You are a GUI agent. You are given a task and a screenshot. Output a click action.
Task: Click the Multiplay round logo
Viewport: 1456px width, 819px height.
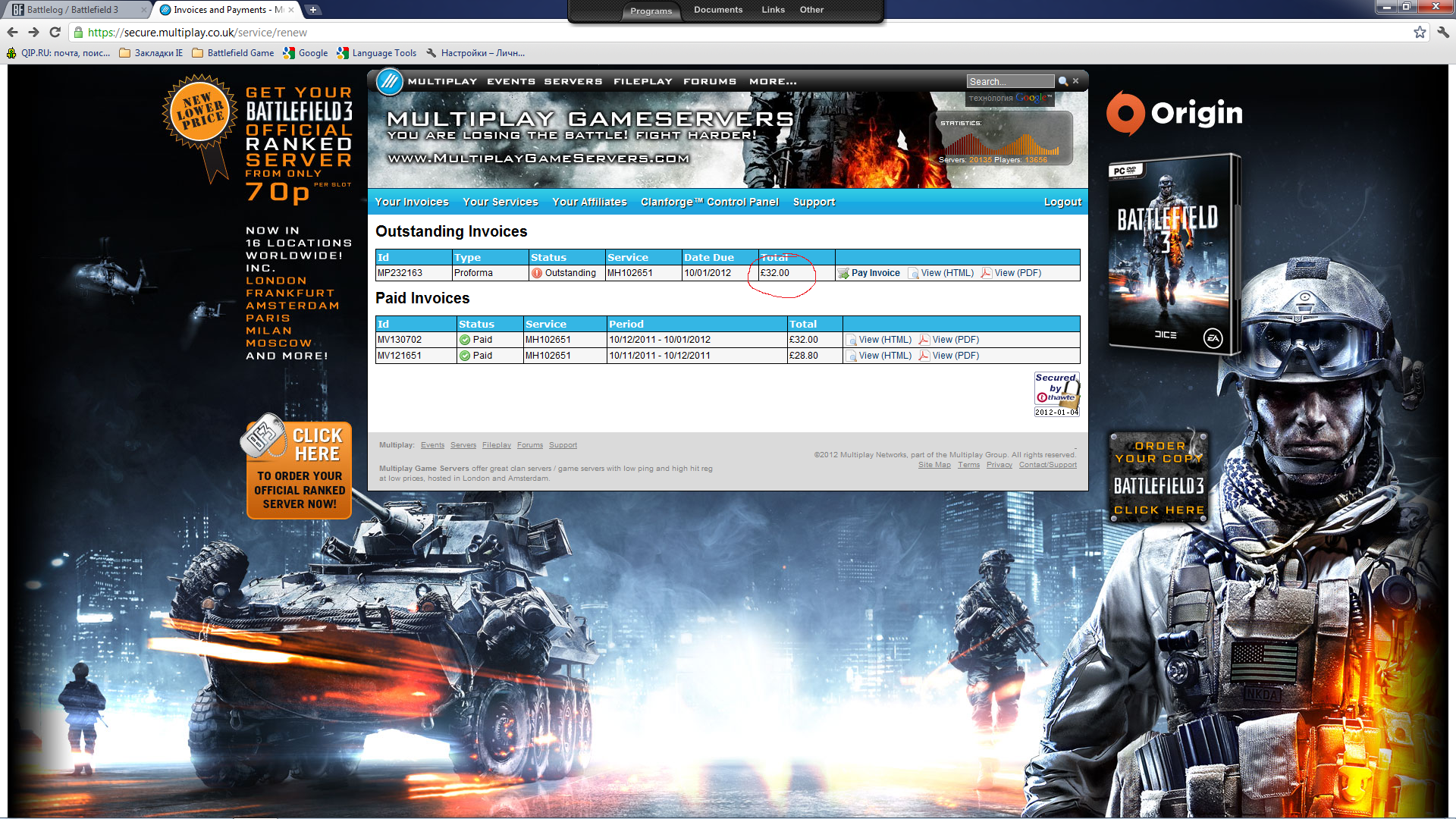[x=390, y=81]
